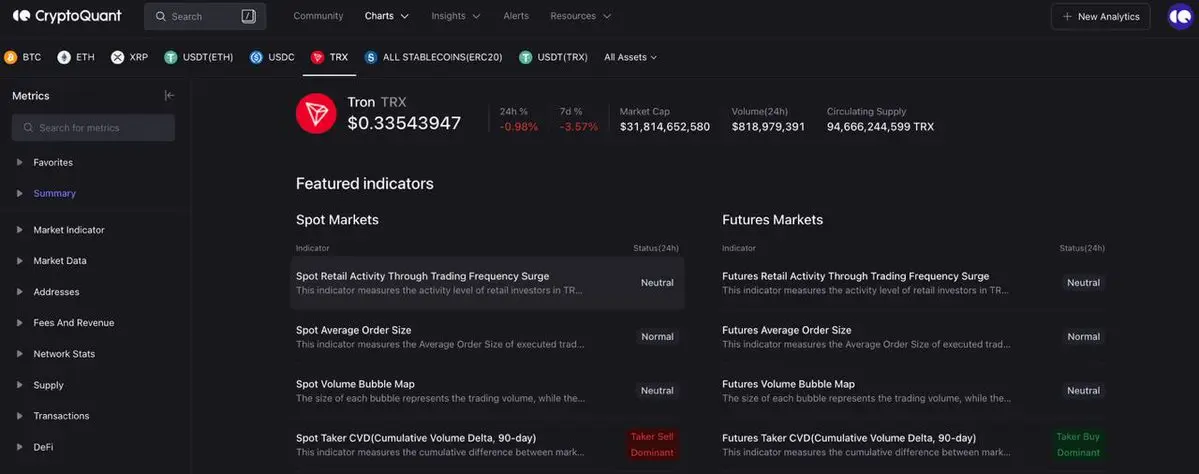Click the Taker Buy Dominant status badge
The height and width of the screenshot is (474, 1199).
(1078, 445)
